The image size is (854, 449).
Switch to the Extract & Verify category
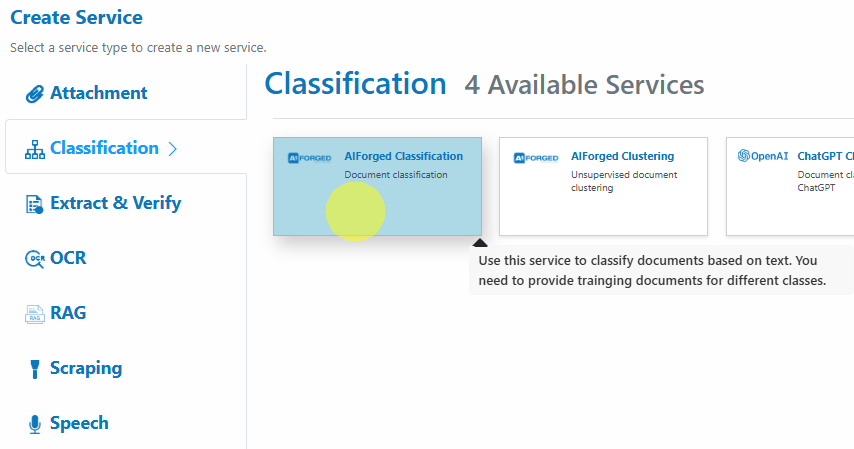pos(115,203)
